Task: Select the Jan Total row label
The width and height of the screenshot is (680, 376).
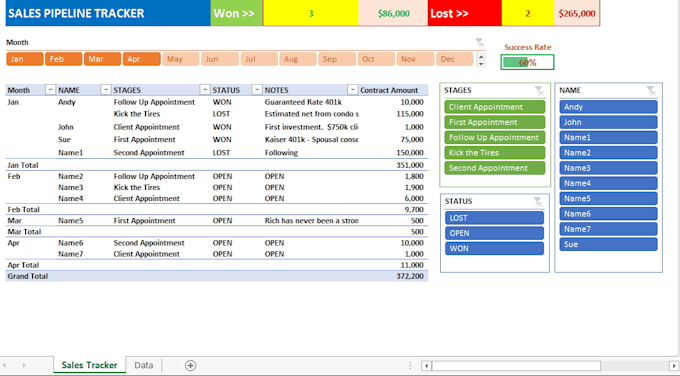Action: (23, 165)
